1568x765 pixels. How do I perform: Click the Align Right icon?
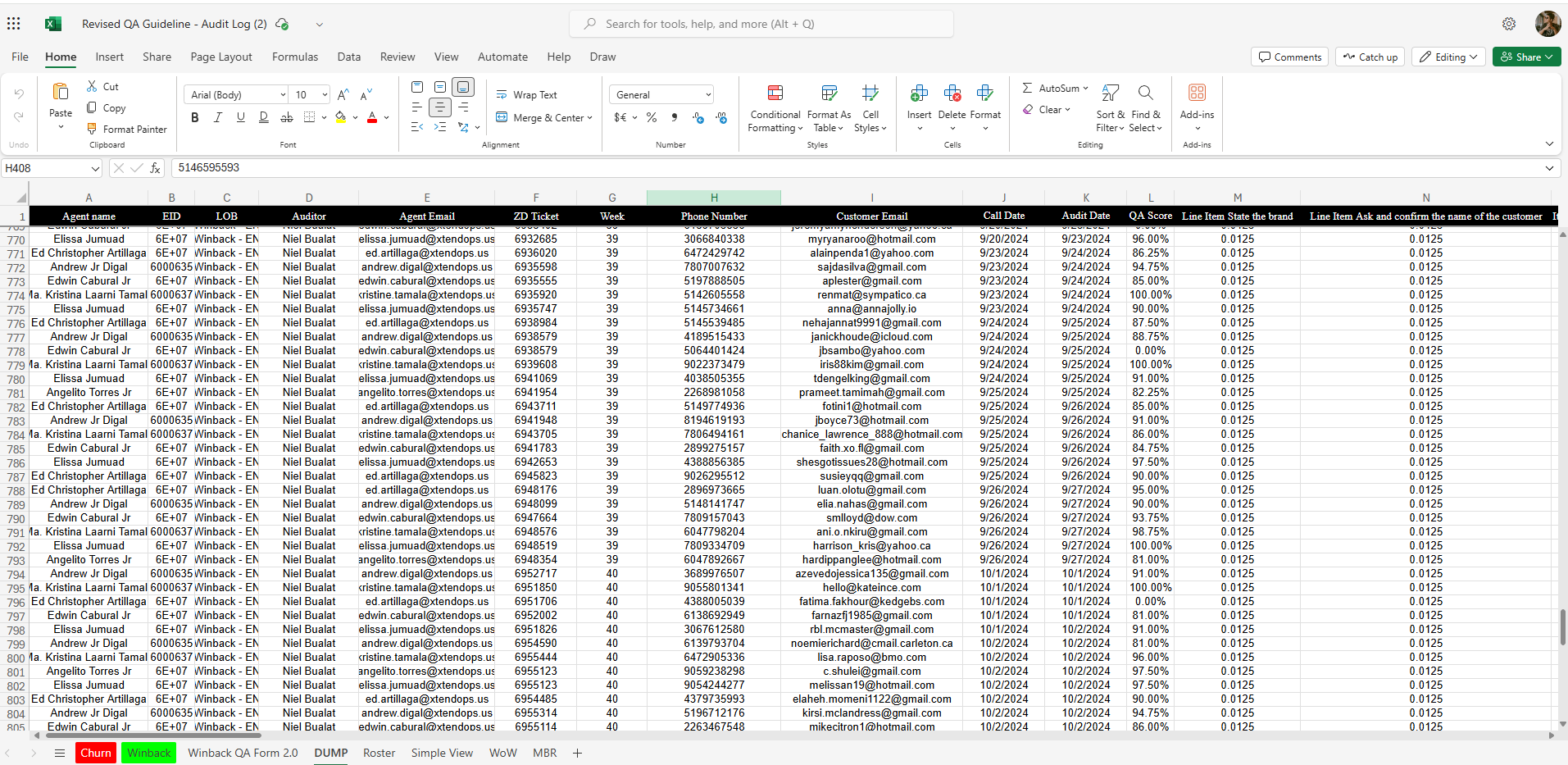coord(463,107)
